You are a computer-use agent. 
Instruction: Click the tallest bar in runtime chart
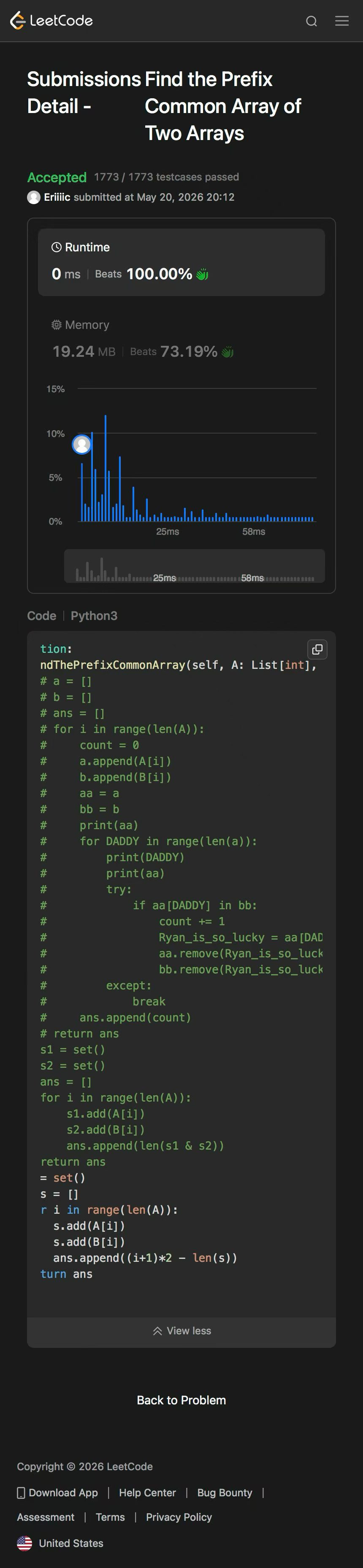[106, 468]
